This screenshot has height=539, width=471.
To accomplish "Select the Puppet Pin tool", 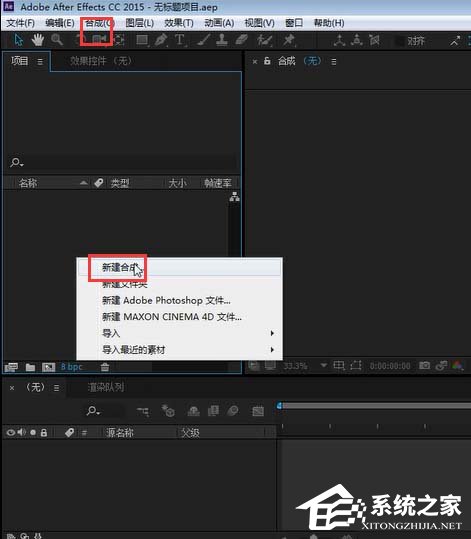I will (288, 40).
